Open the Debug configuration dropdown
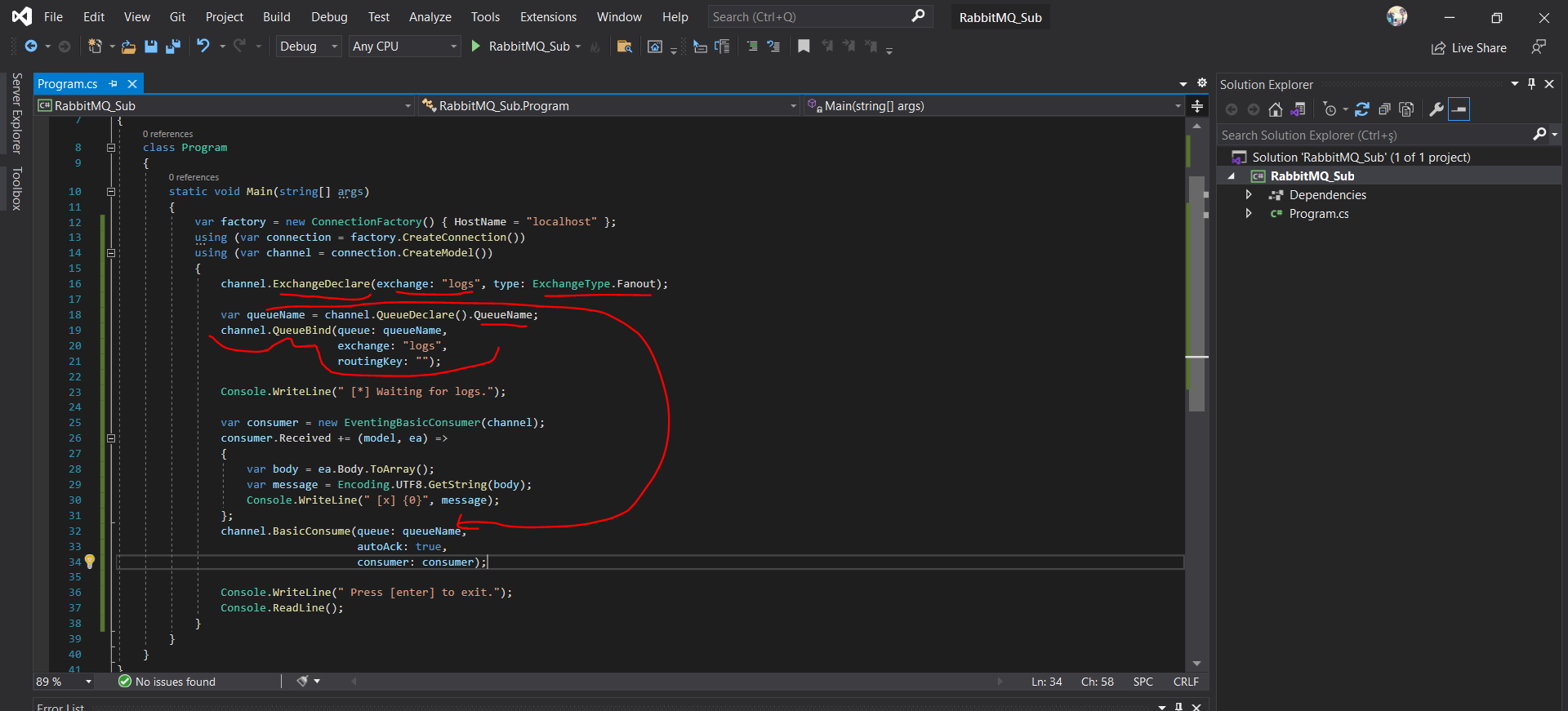The height and width of the screenshot is (711, 1568). click(308, 47)
